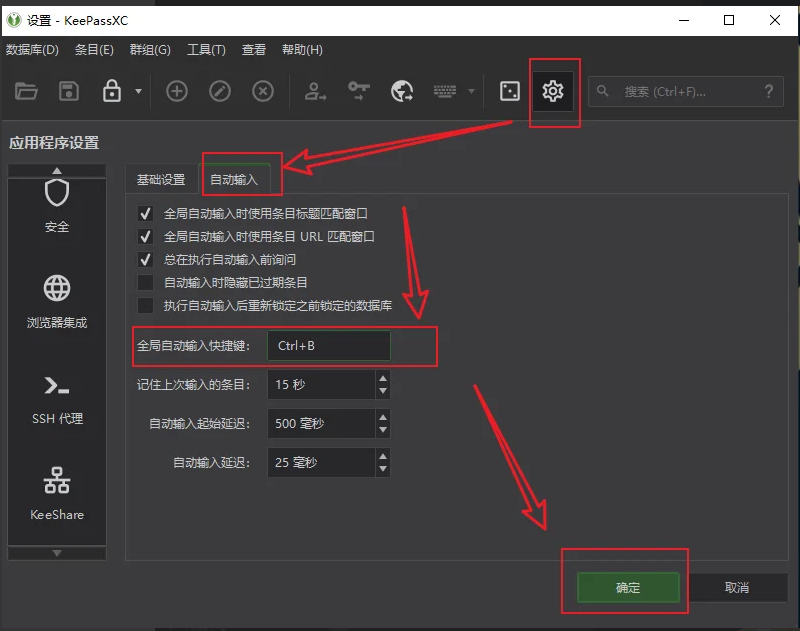Open the 数据库(D) menu

pos(32,50)
